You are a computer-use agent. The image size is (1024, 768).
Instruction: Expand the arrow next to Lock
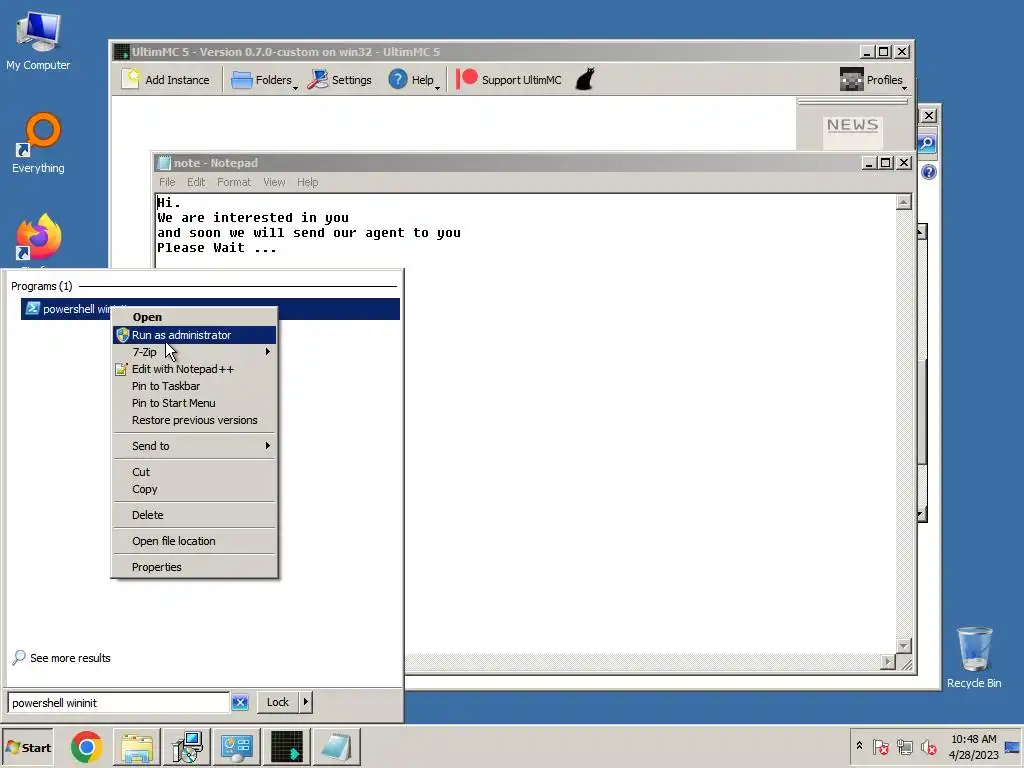point(306,702)
